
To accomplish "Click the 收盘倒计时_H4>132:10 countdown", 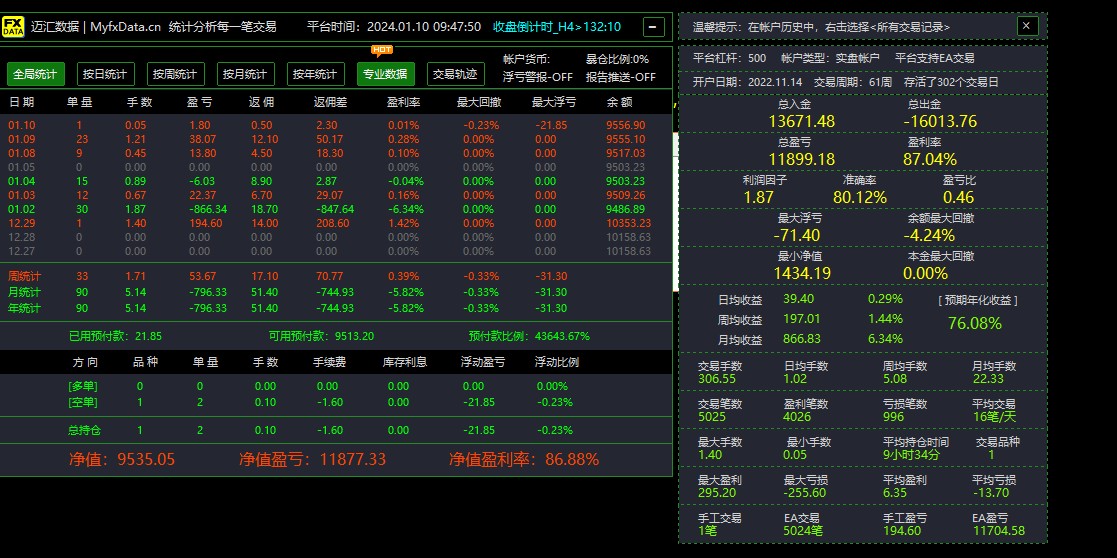I will 557,27.
